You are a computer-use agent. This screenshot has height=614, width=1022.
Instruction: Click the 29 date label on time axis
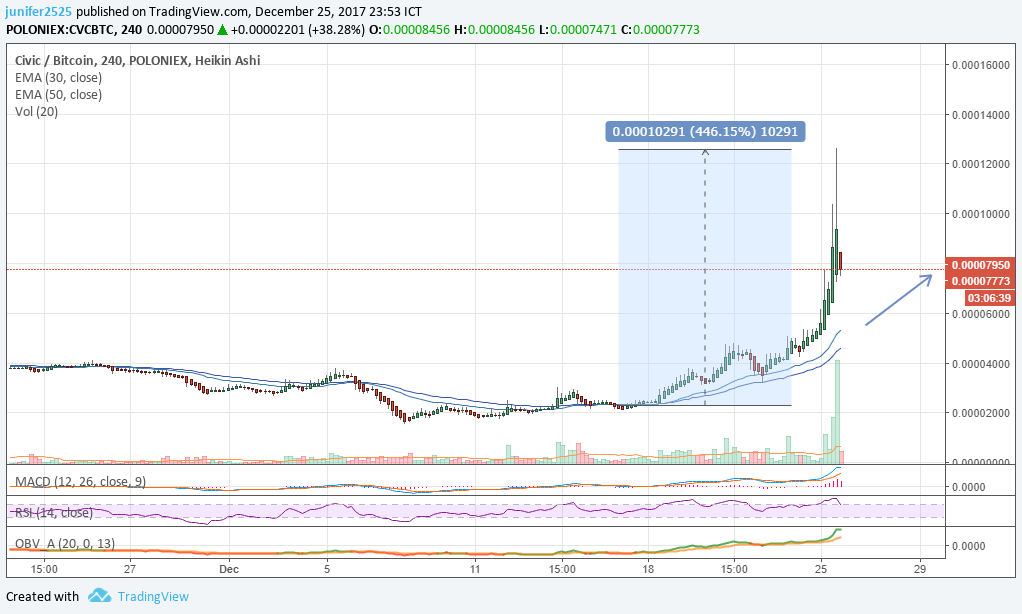[920, 569]
